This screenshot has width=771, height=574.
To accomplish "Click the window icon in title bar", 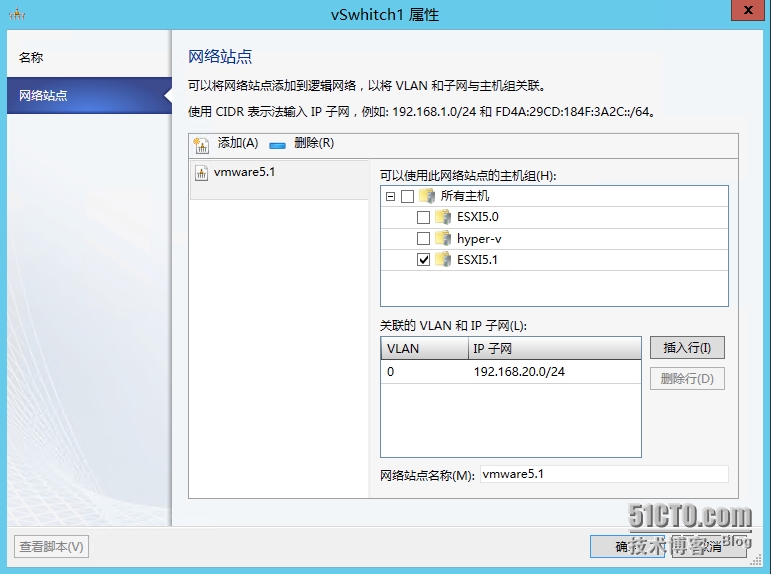I will point(17,15).
